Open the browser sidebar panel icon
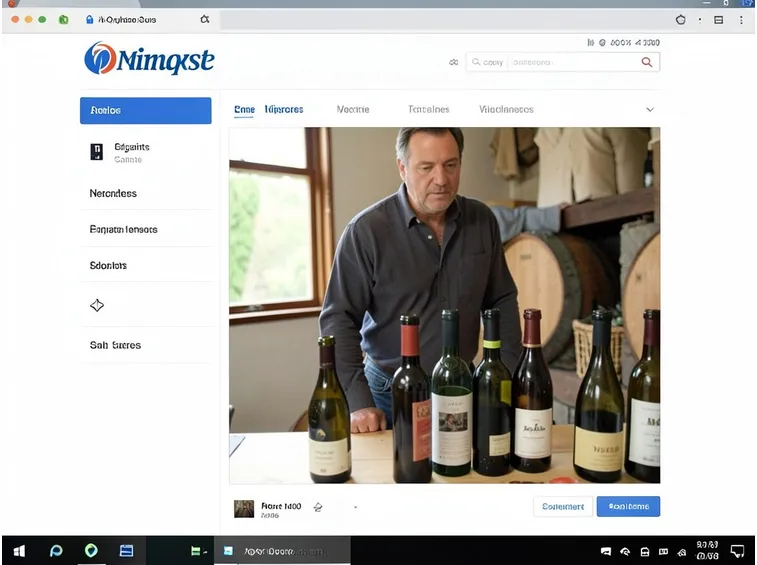The width and height of the screenshot is (757, 565). 718,20
